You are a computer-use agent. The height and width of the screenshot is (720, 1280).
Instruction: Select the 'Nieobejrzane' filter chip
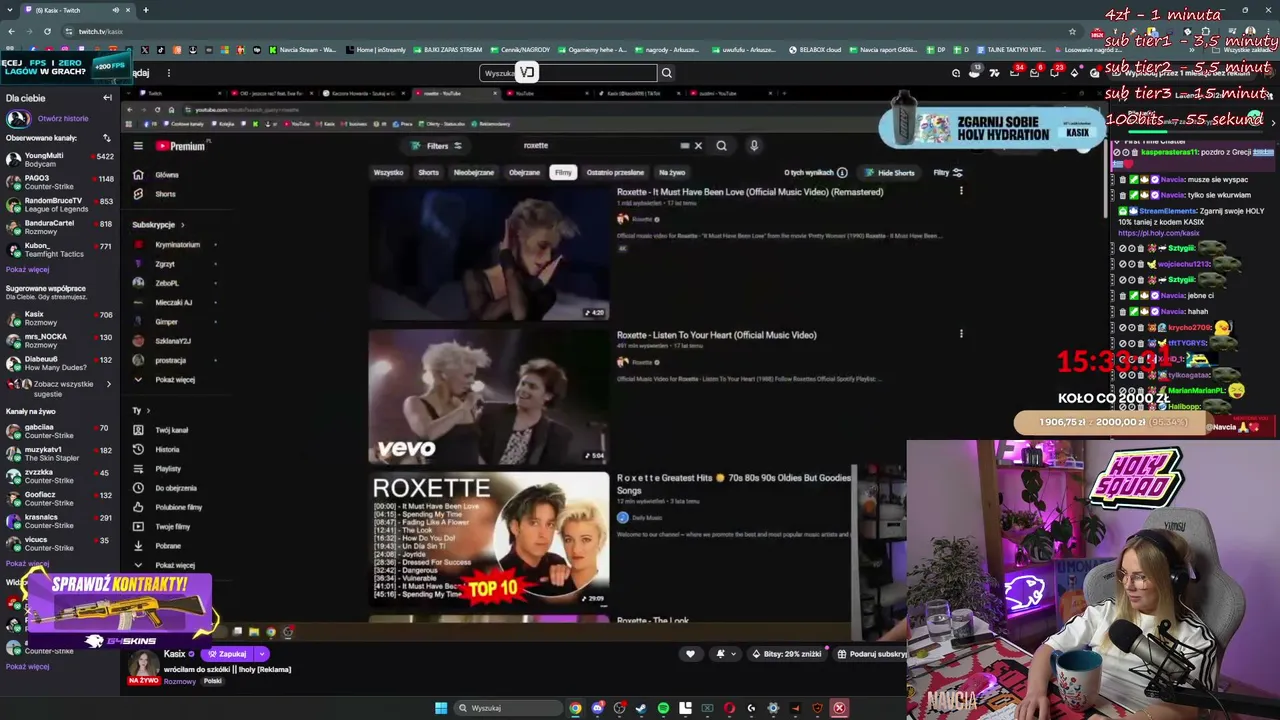click(474, 173)
